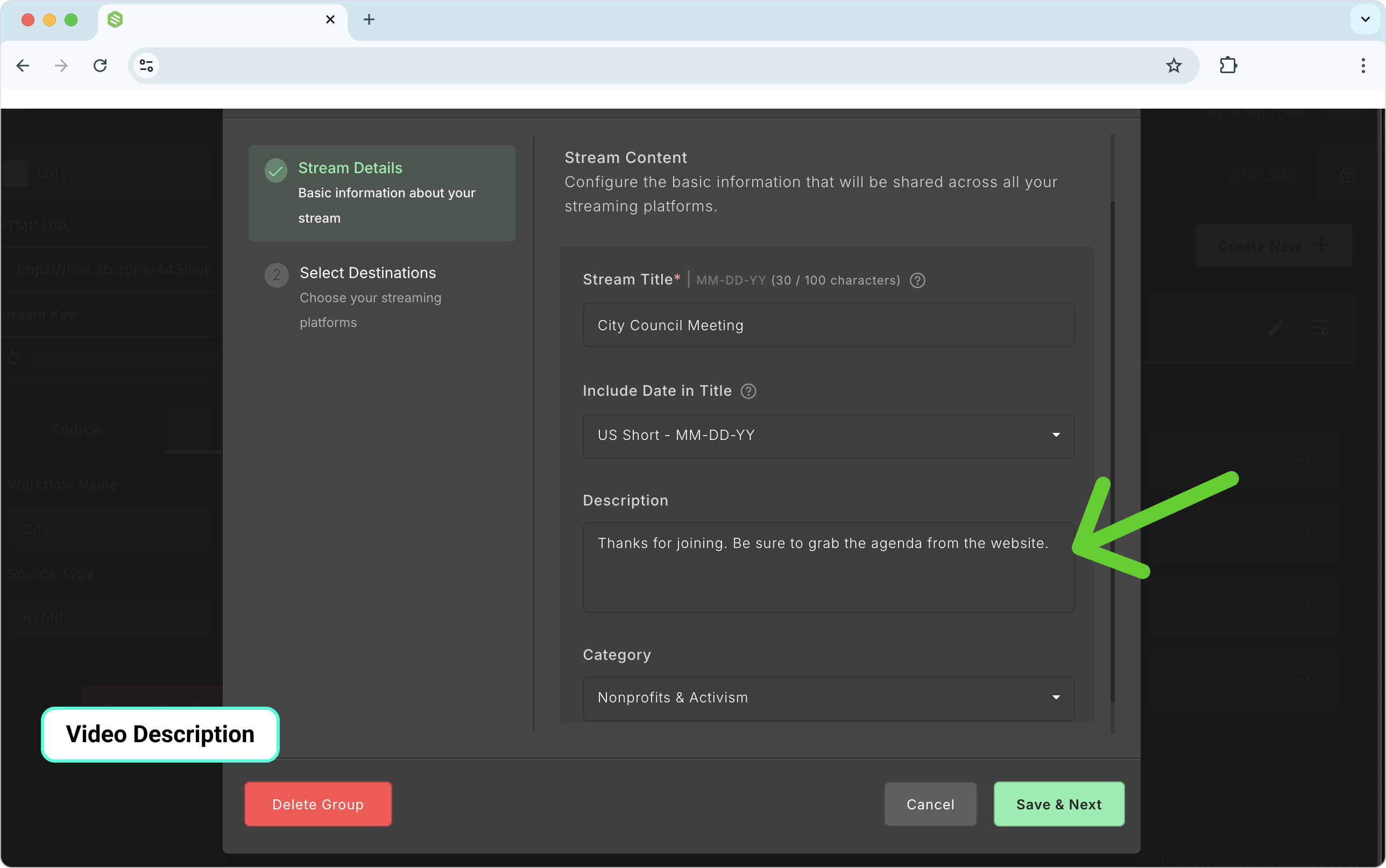This screenshot has height=868, width=1386.
Task: Open the browser extensions puzzle icon
Action: point(1228,66)
